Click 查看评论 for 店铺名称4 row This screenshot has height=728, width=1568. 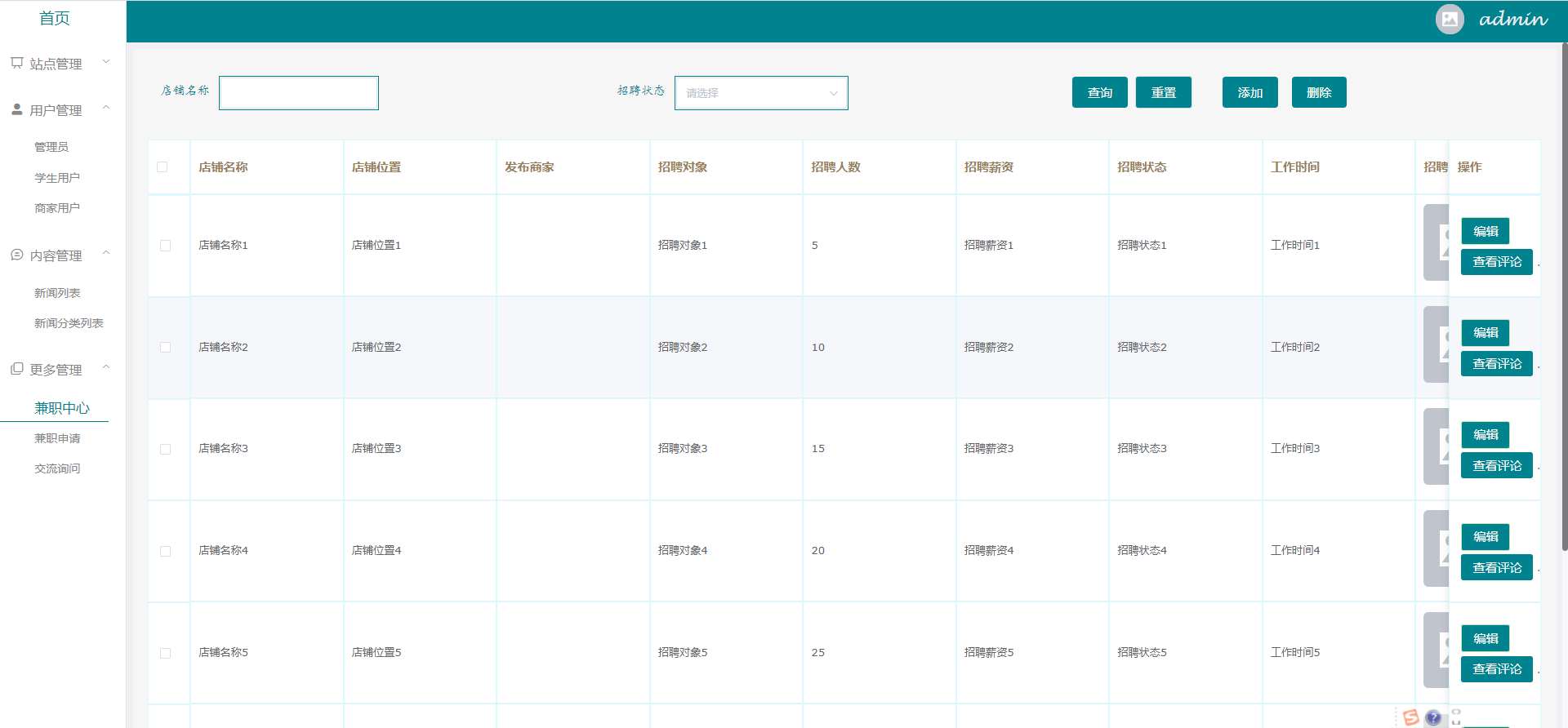pyautogui.click(x=1497, y=568)
